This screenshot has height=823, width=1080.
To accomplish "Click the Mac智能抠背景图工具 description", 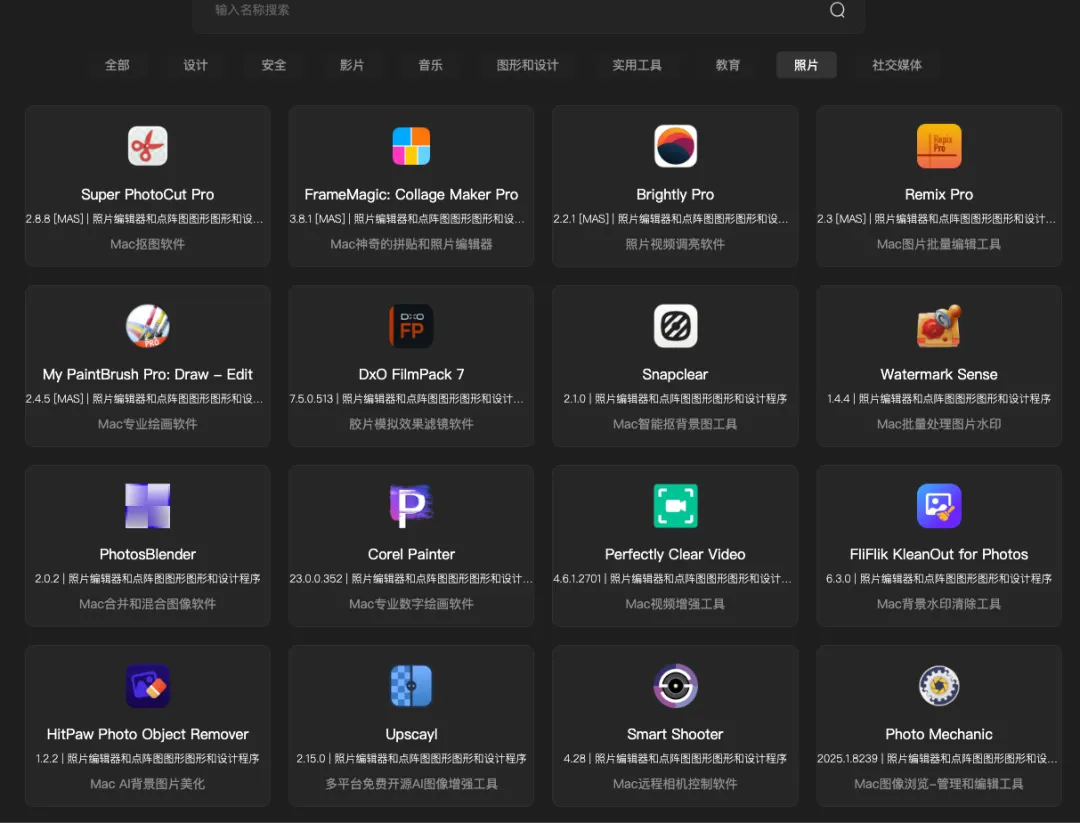I will coord(675,424).
